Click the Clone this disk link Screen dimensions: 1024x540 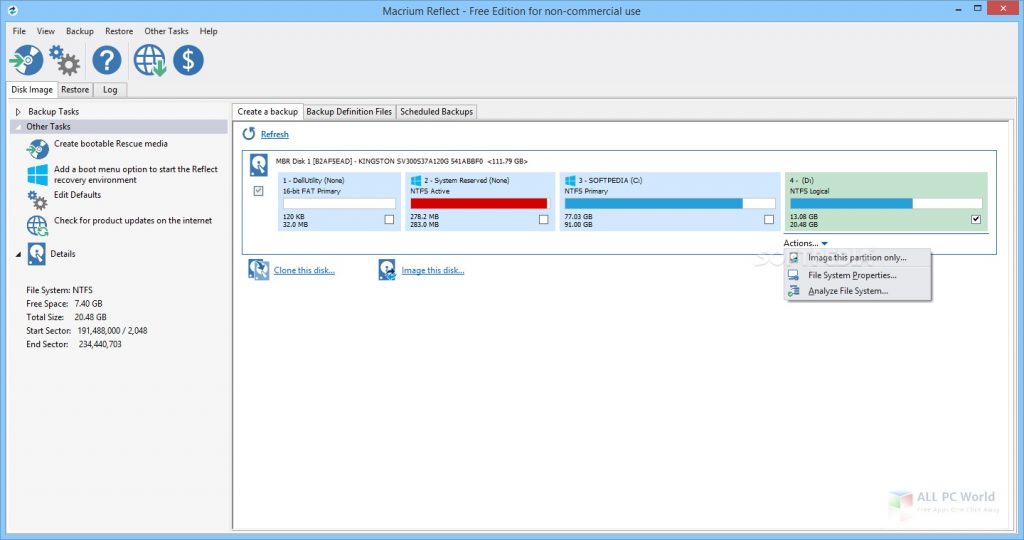pos(304,270)
